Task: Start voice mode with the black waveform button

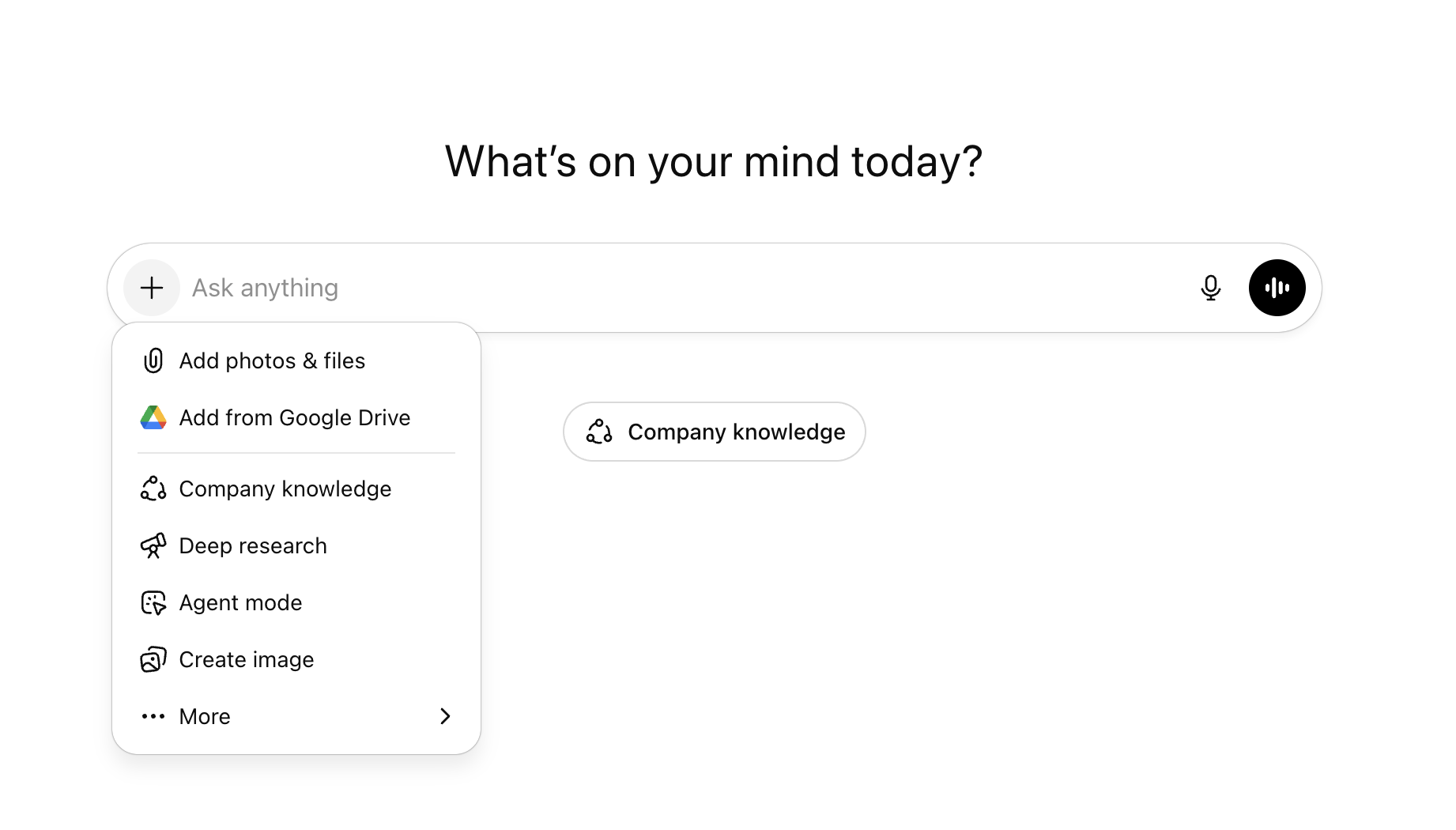Action: [1277, 288]
